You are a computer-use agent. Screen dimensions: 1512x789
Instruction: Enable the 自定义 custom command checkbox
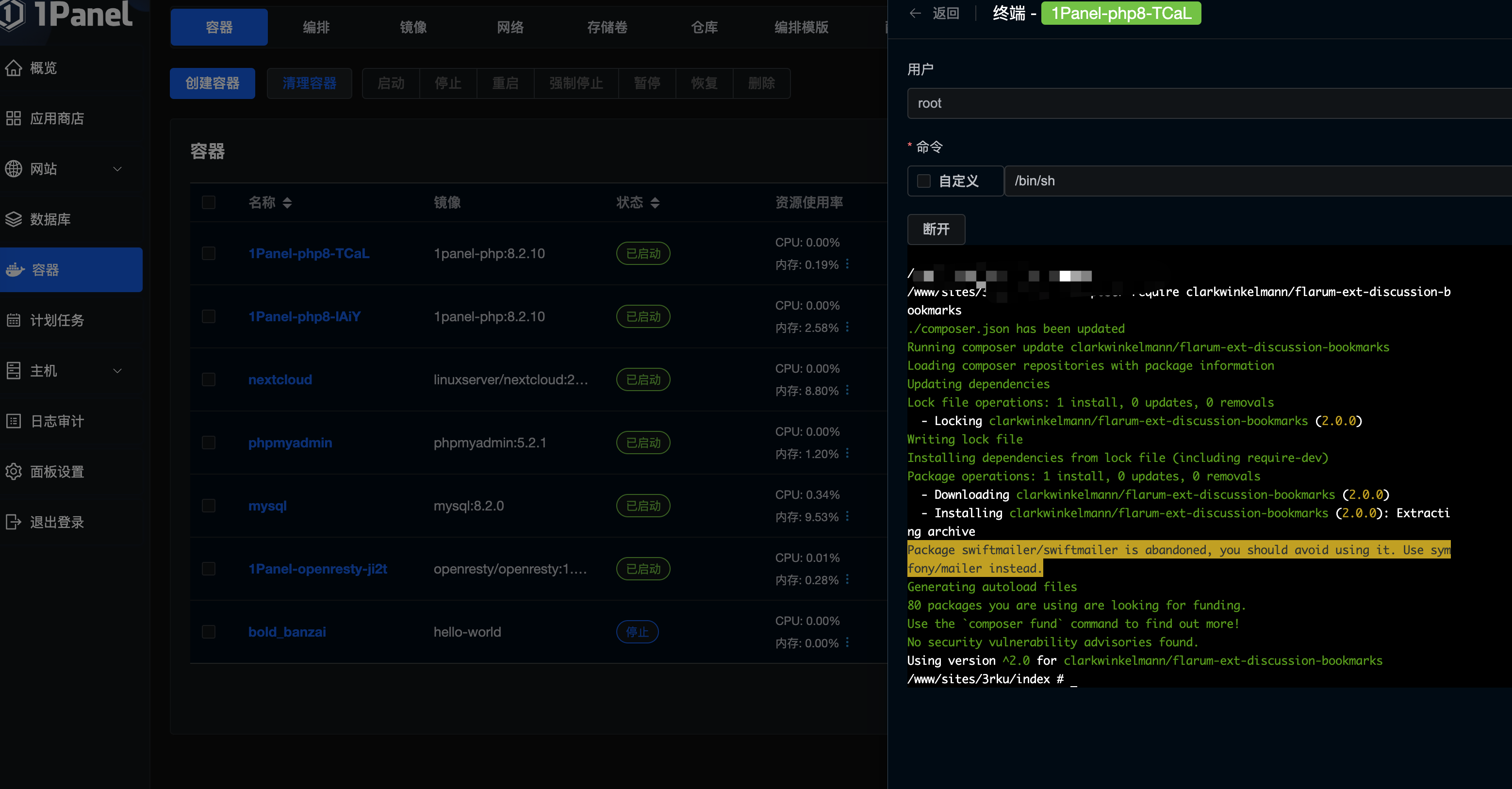coord(923,181)
